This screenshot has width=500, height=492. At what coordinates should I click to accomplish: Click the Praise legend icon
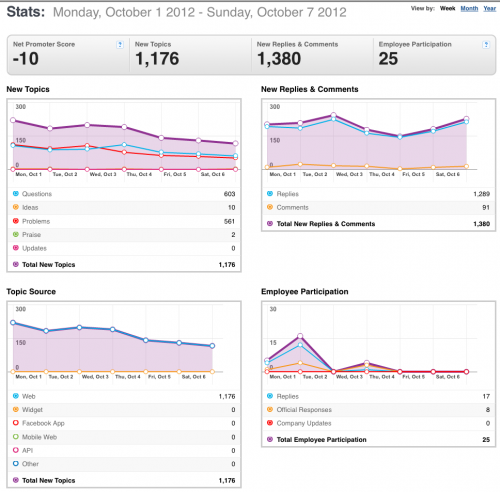pyautogui.click(x=16, y=235)
